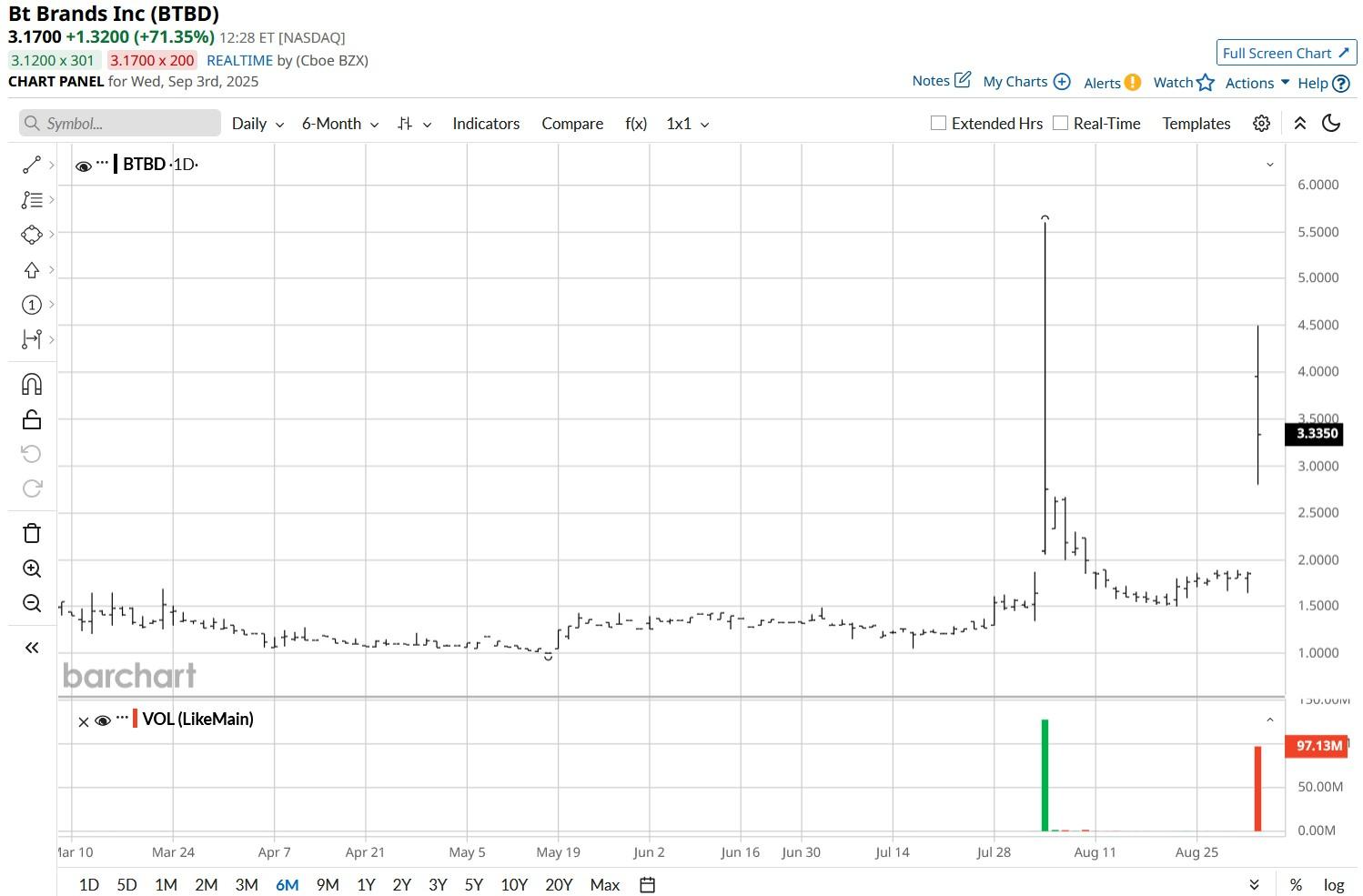The image size is (1363, 896).
Task: Select the 1D time range
Action: 89,885
